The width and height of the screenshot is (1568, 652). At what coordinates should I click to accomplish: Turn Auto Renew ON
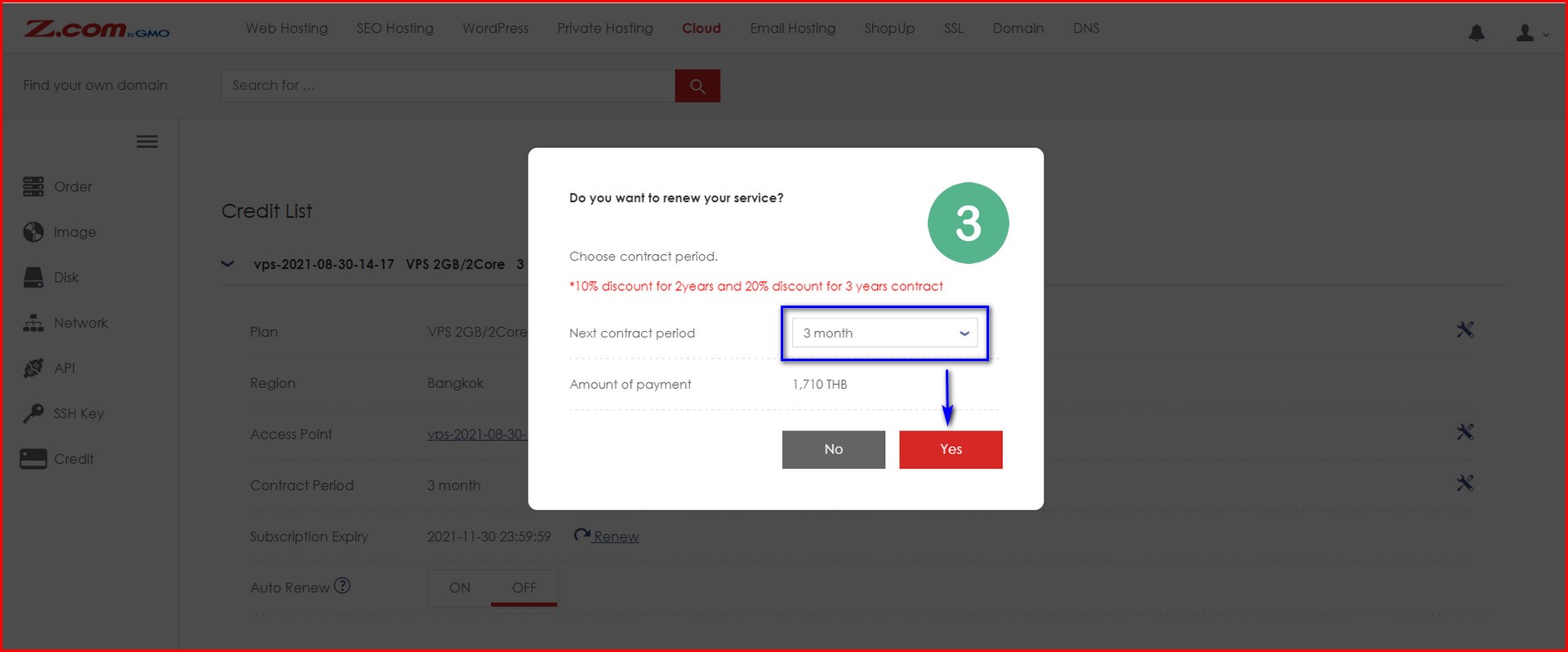click(x=460, y=587)
